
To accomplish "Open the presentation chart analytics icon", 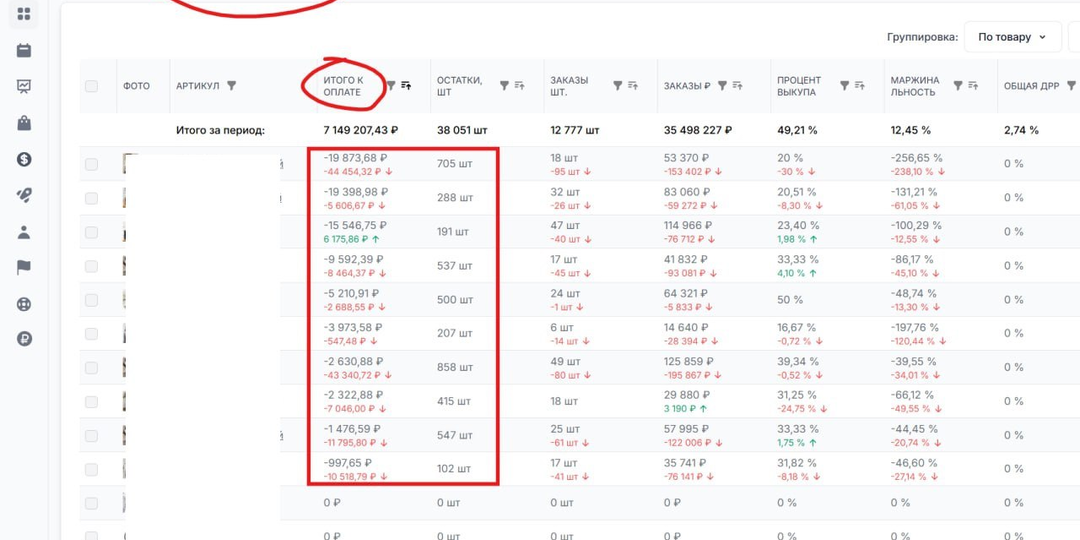I will pos(24,87).
